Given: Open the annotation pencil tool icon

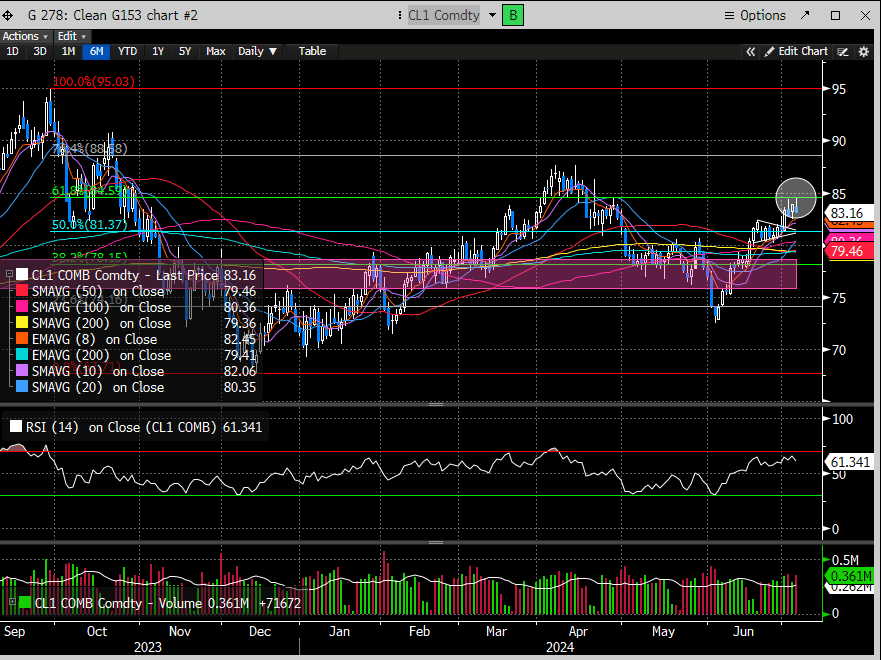Looking at the screenshot, I should point(843,52).
